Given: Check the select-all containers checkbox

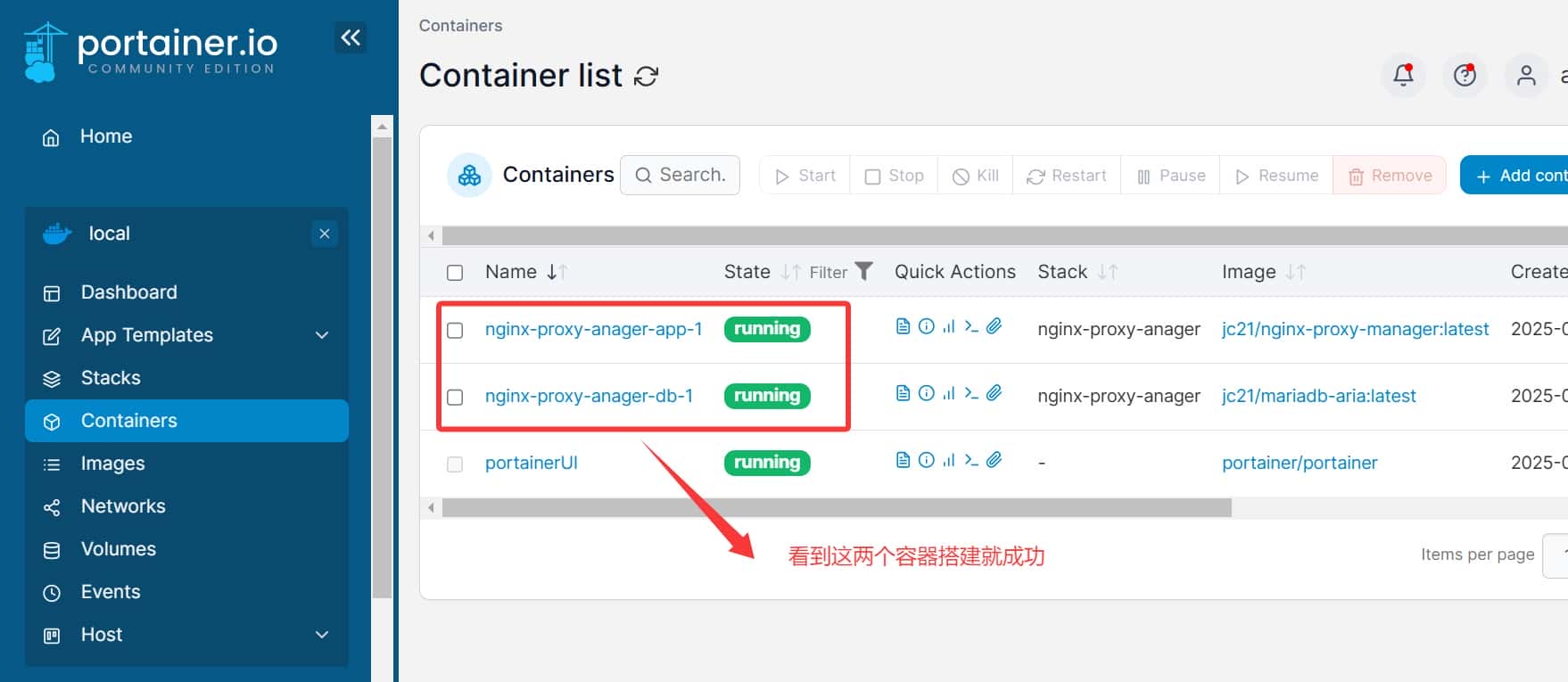Looking at the screenshot, I should pyautogui.click(x=455, y=273).
